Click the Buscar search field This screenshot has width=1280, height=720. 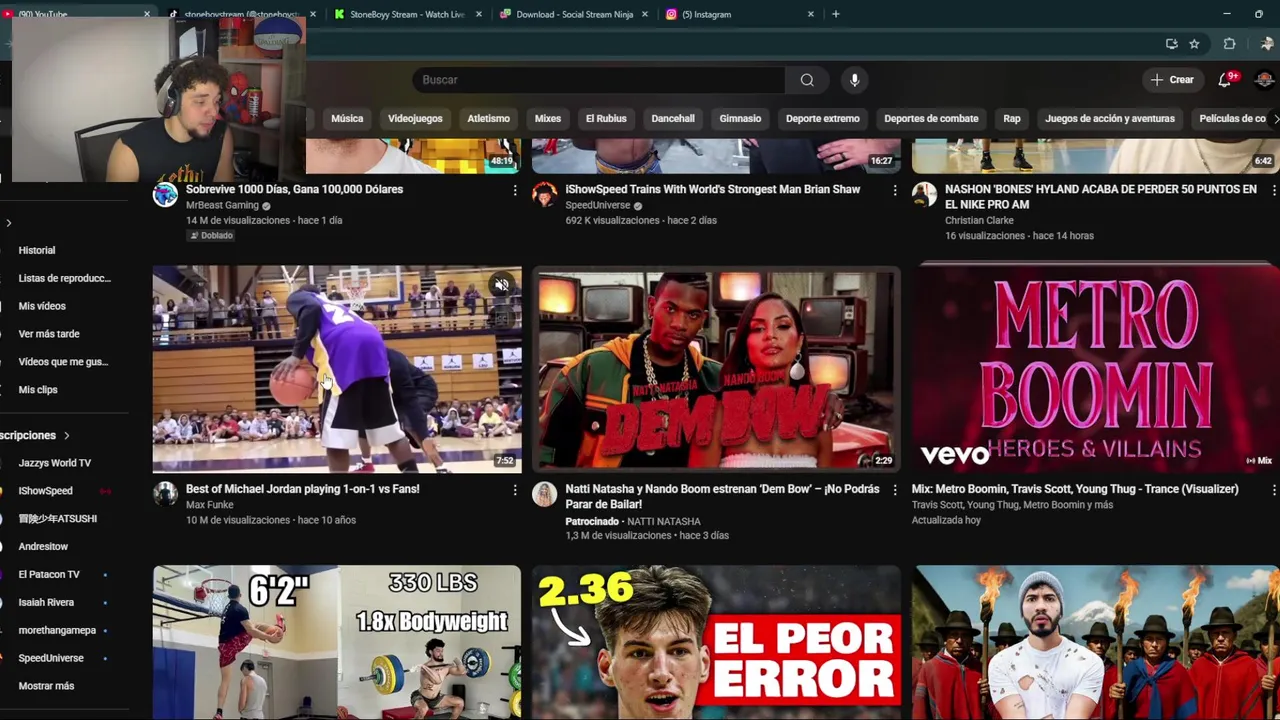(598, 80)
